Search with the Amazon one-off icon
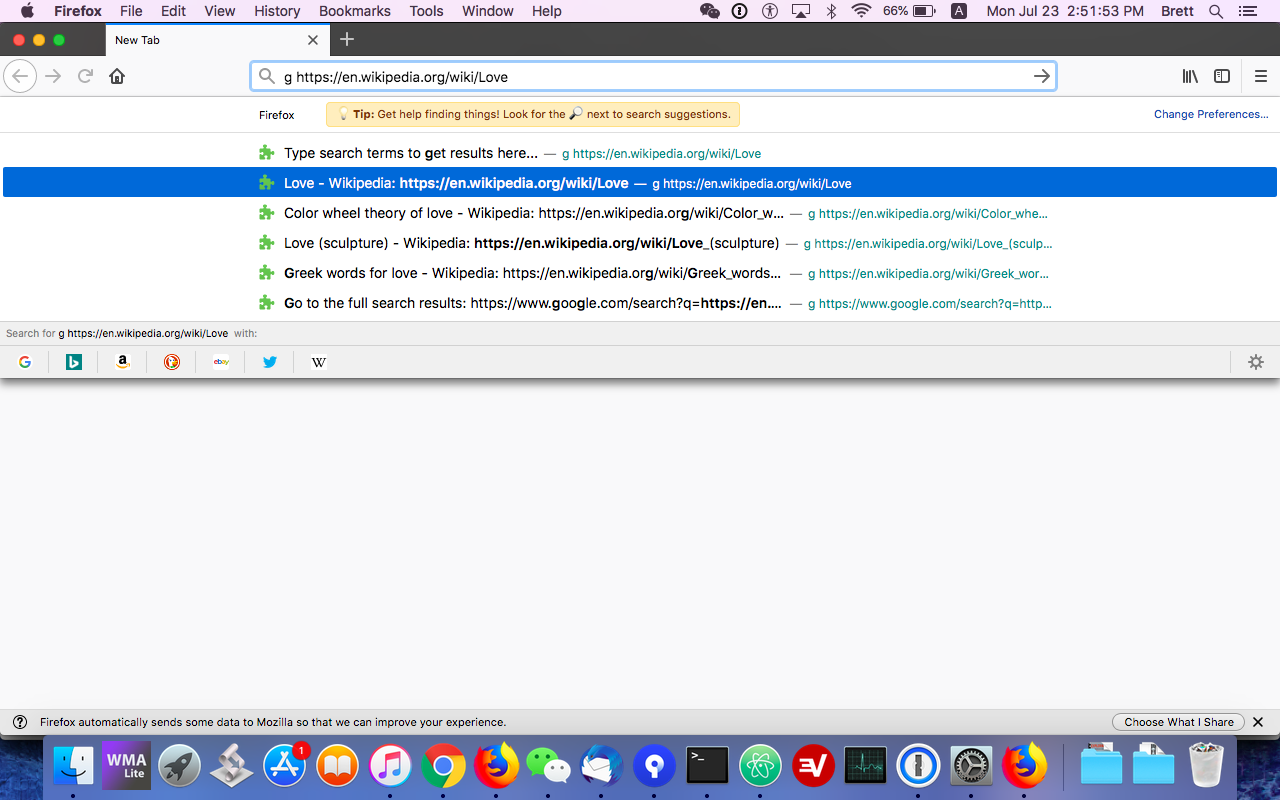 [x=123, y=362]
